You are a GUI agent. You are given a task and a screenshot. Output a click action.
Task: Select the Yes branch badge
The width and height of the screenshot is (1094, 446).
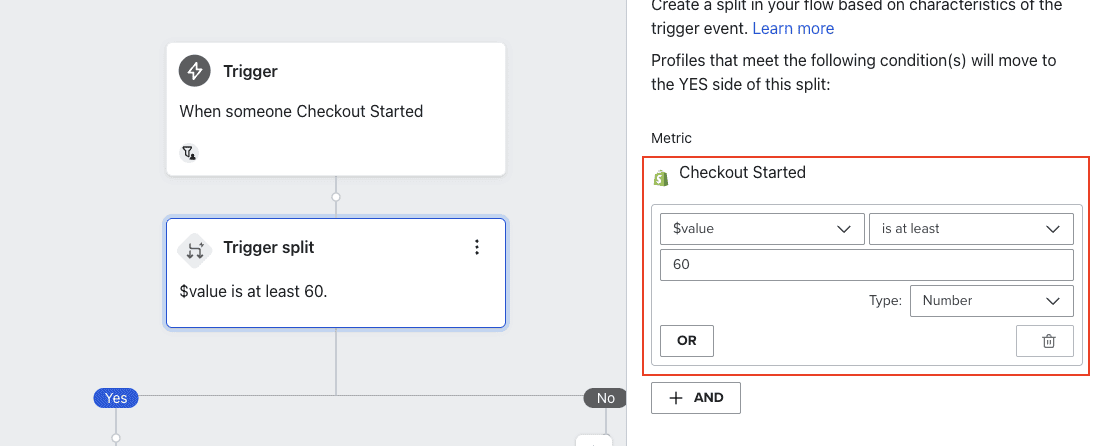click(116, 398)
